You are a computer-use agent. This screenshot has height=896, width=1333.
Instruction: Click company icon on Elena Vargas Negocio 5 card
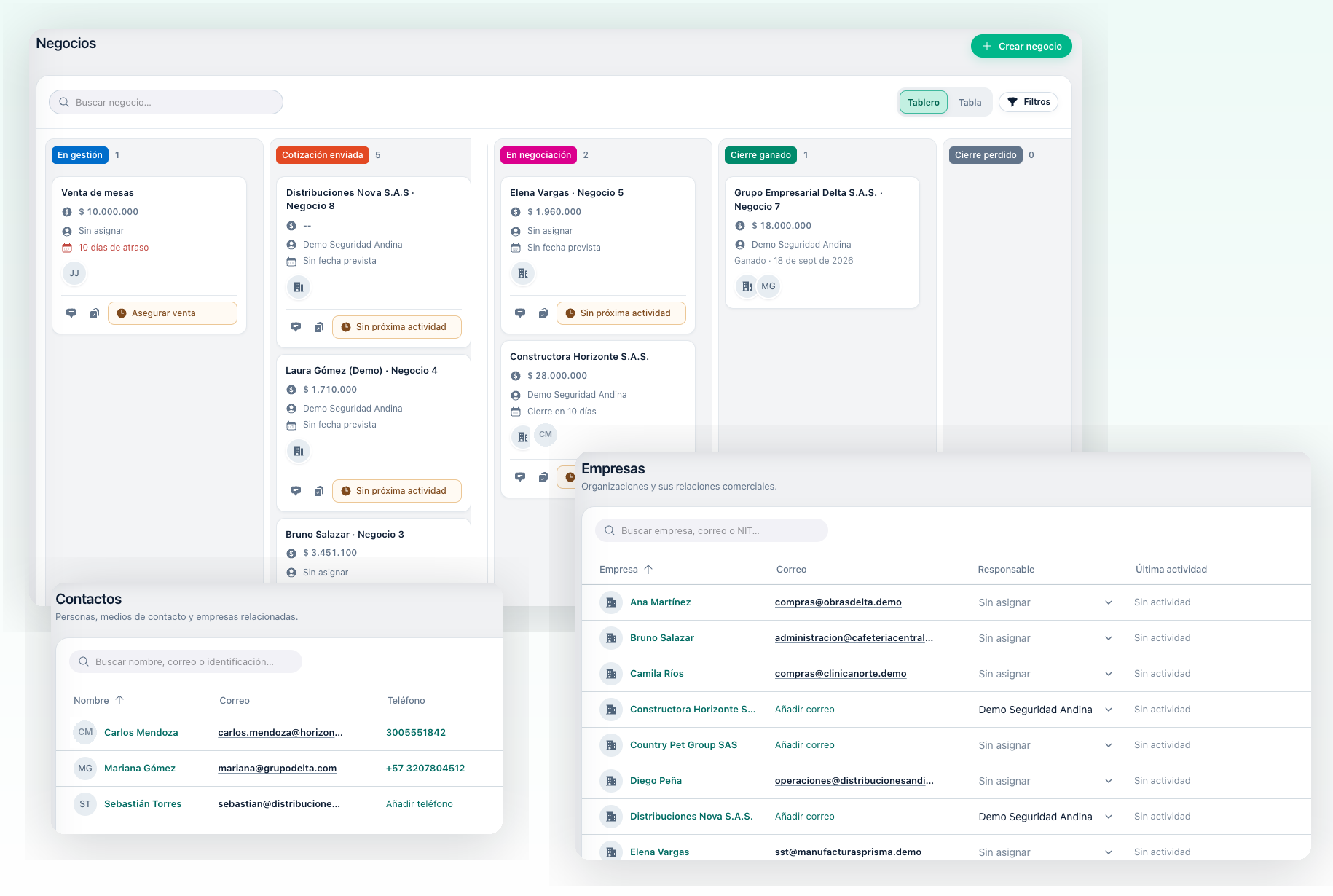click(x=523, y=273)
